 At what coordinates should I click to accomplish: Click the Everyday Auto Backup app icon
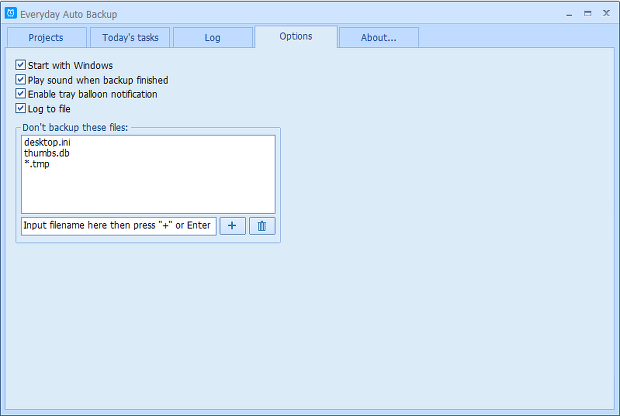(11, 13)
